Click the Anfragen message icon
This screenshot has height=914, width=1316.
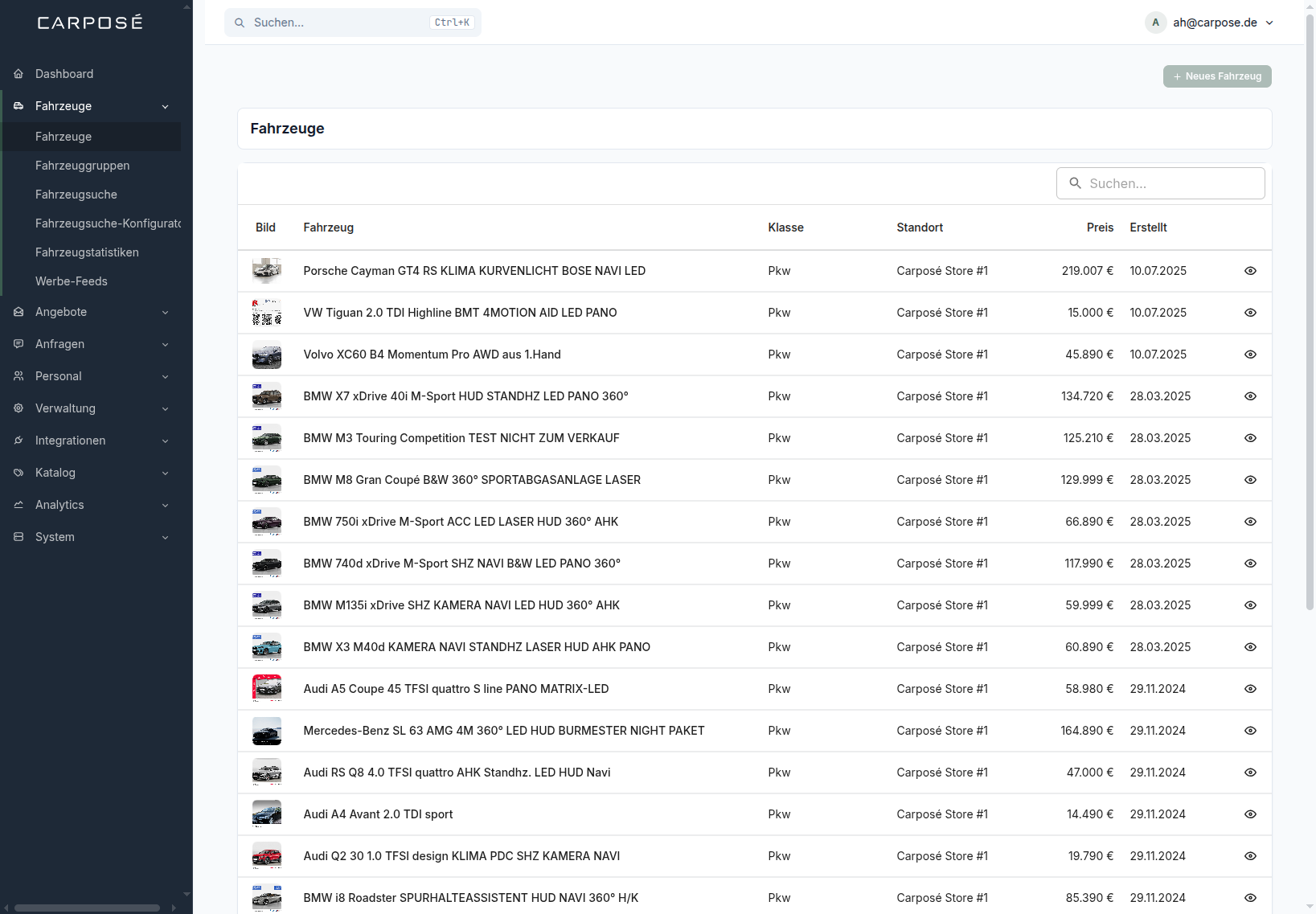pyautogui.click(x=18, y=344)
